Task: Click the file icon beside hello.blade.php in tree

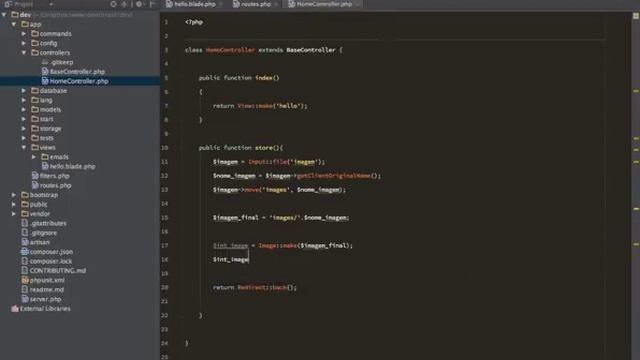Action: (x=45, y=166)
